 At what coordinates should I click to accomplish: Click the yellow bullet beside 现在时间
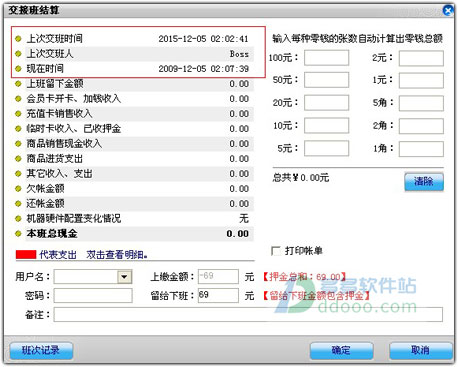(x=18, y=69)
